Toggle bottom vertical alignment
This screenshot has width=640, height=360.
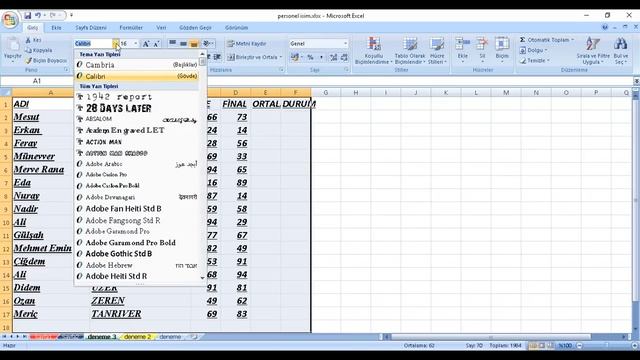[194, 43]
